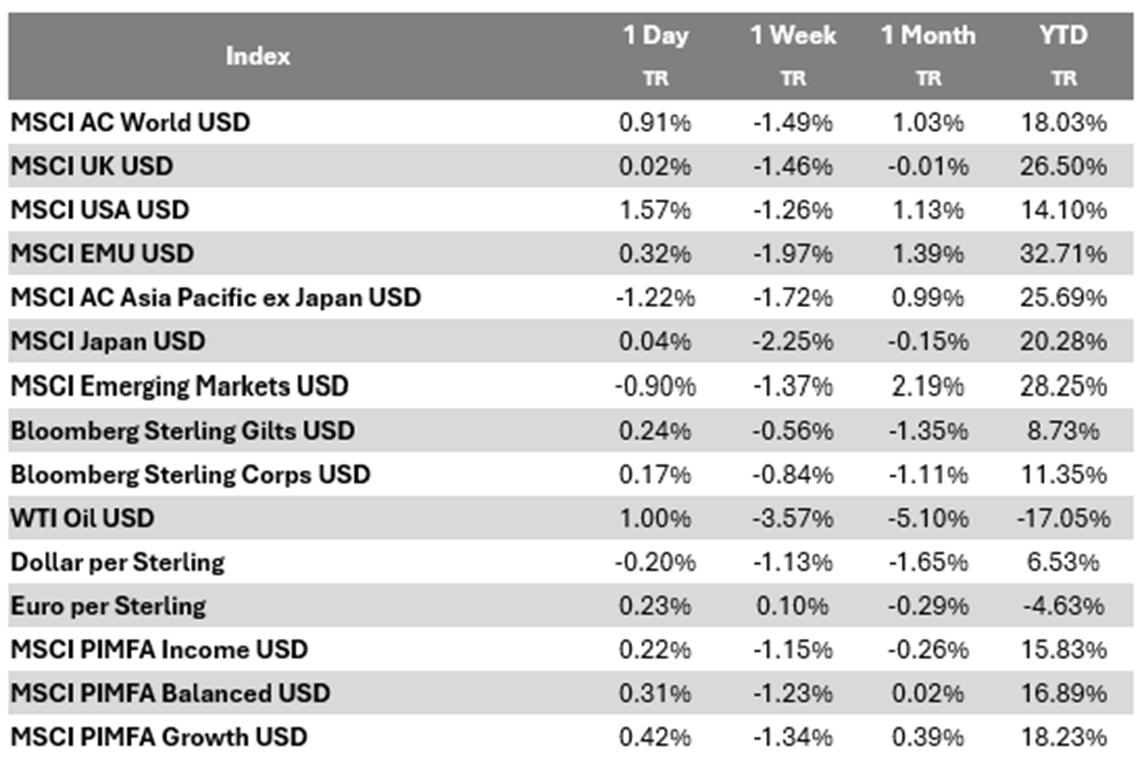The height and width of the screenshot is (775, 1142).
Task: Select the Dollar per Sterling row label
Action: (118, 562)
